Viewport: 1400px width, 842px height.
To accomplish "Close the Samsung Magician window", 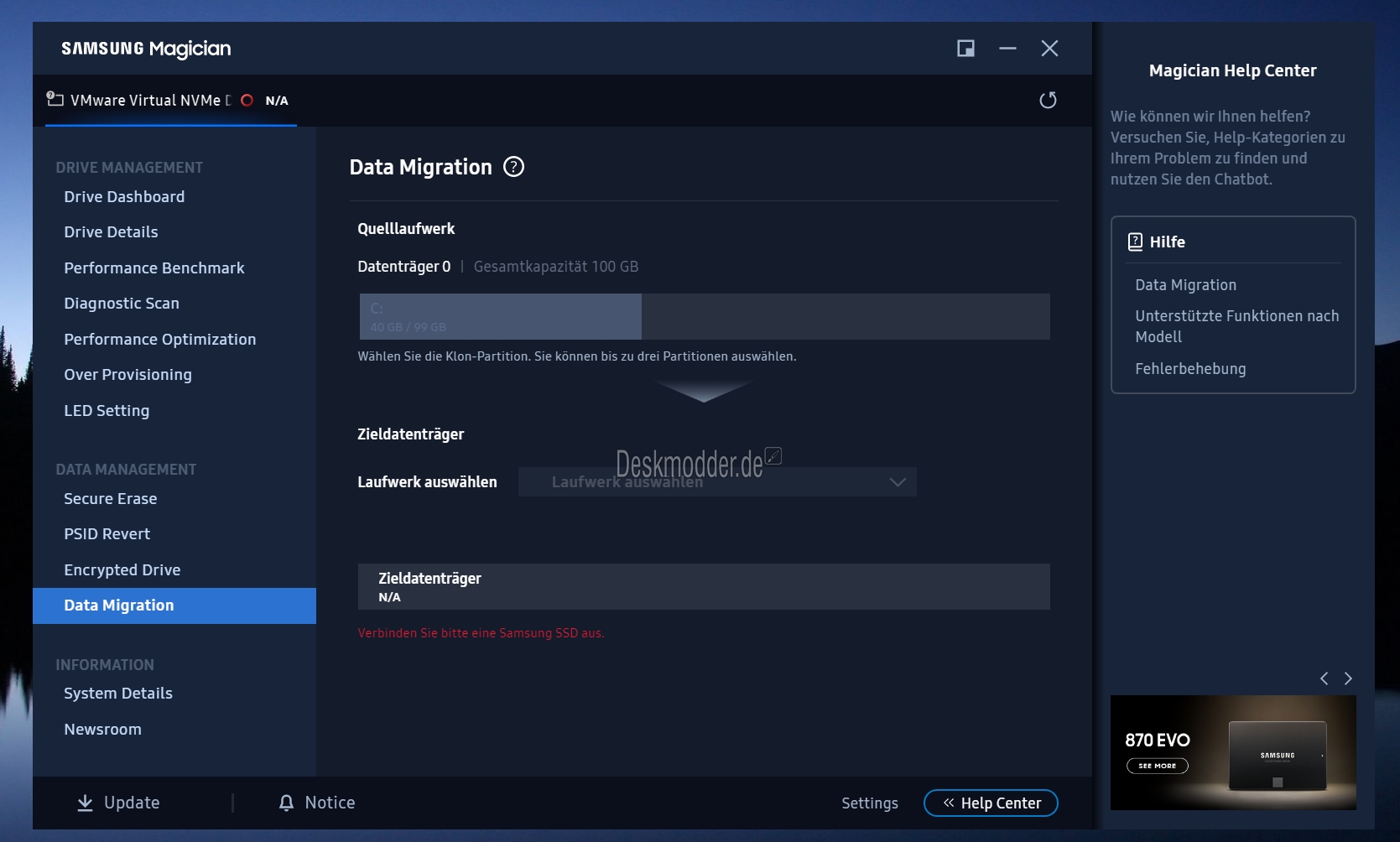I will tap(1049, 49).
